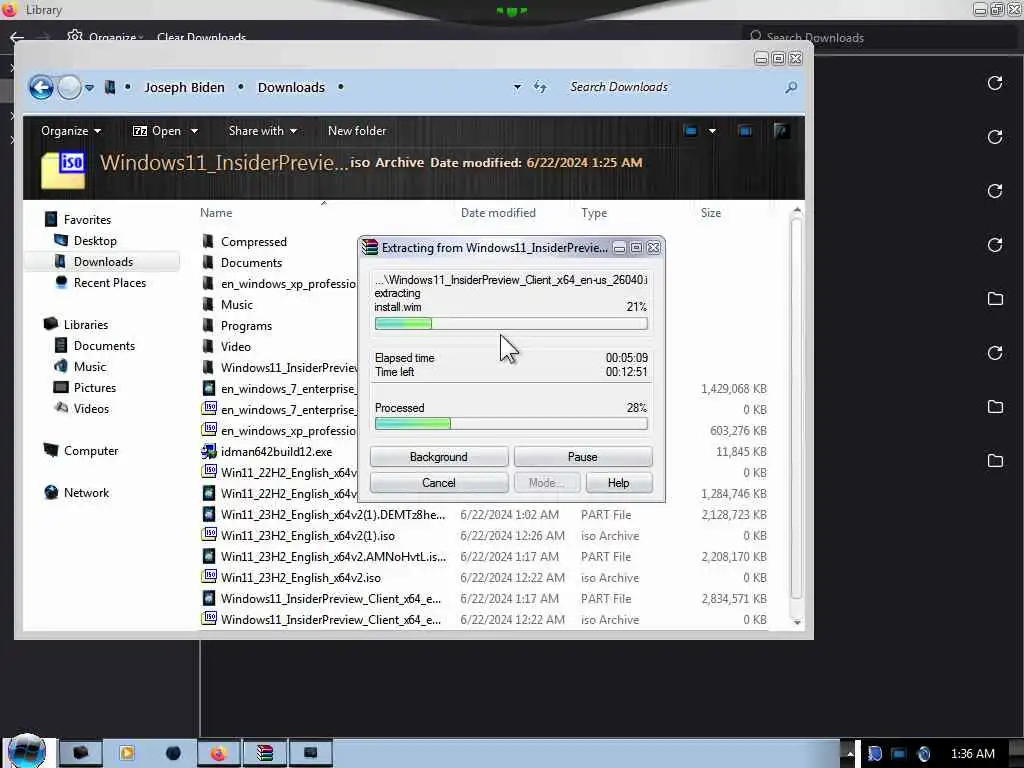The width and height of the screenshot is (1024, 768).
Task: Click New folder in the toolbar
Action: coord(357,131)
